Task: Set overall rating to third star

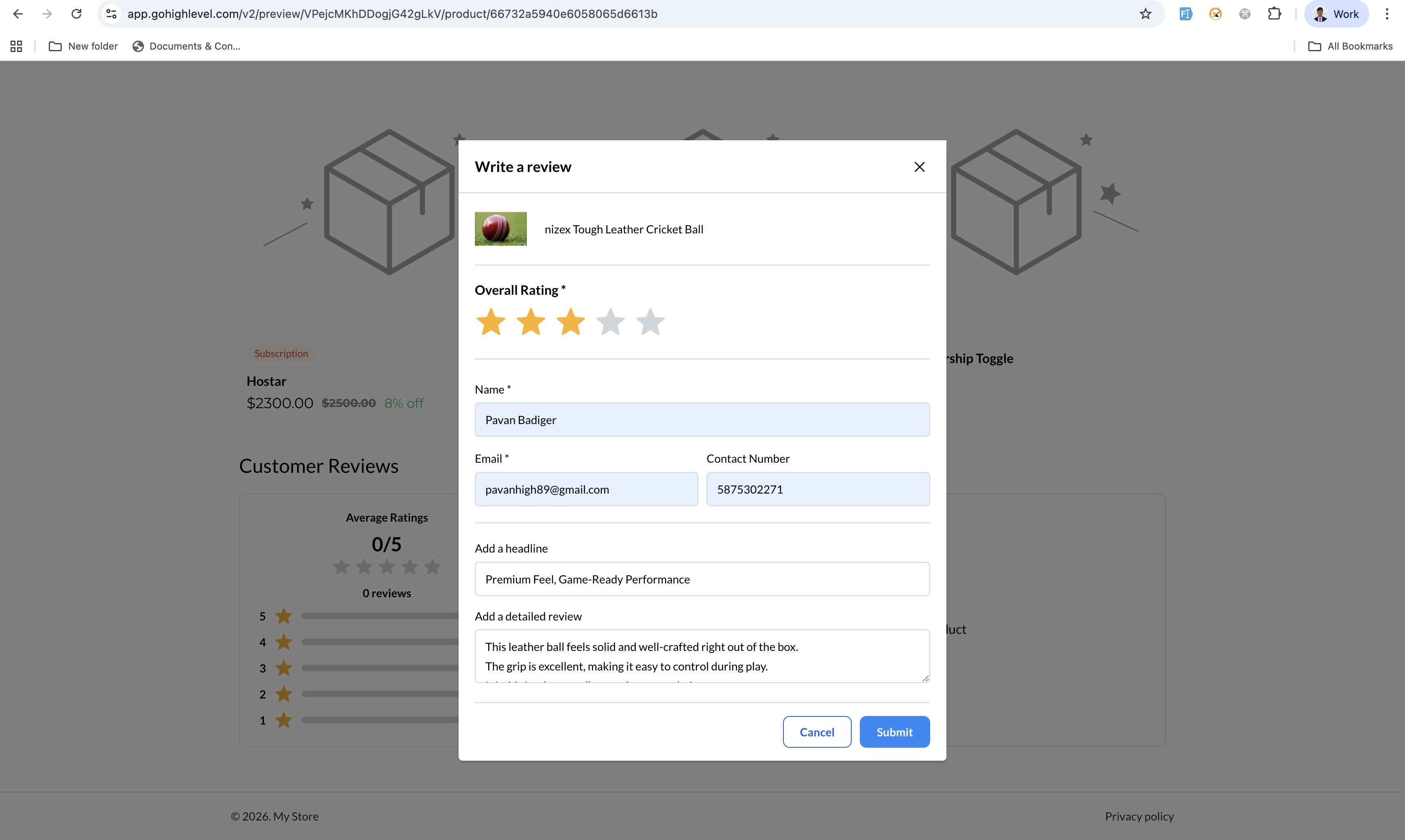Action: 570,322
